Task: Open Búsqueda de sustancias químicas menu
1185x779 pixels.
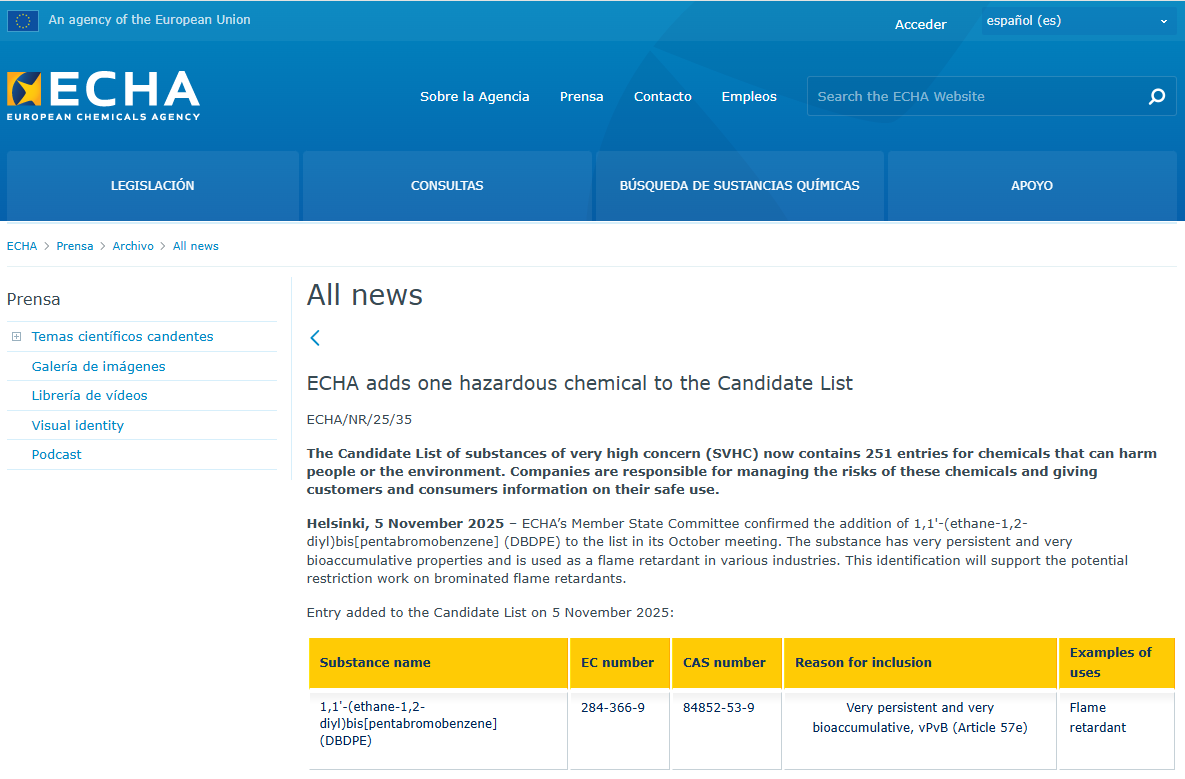Action: coord(739,185)
